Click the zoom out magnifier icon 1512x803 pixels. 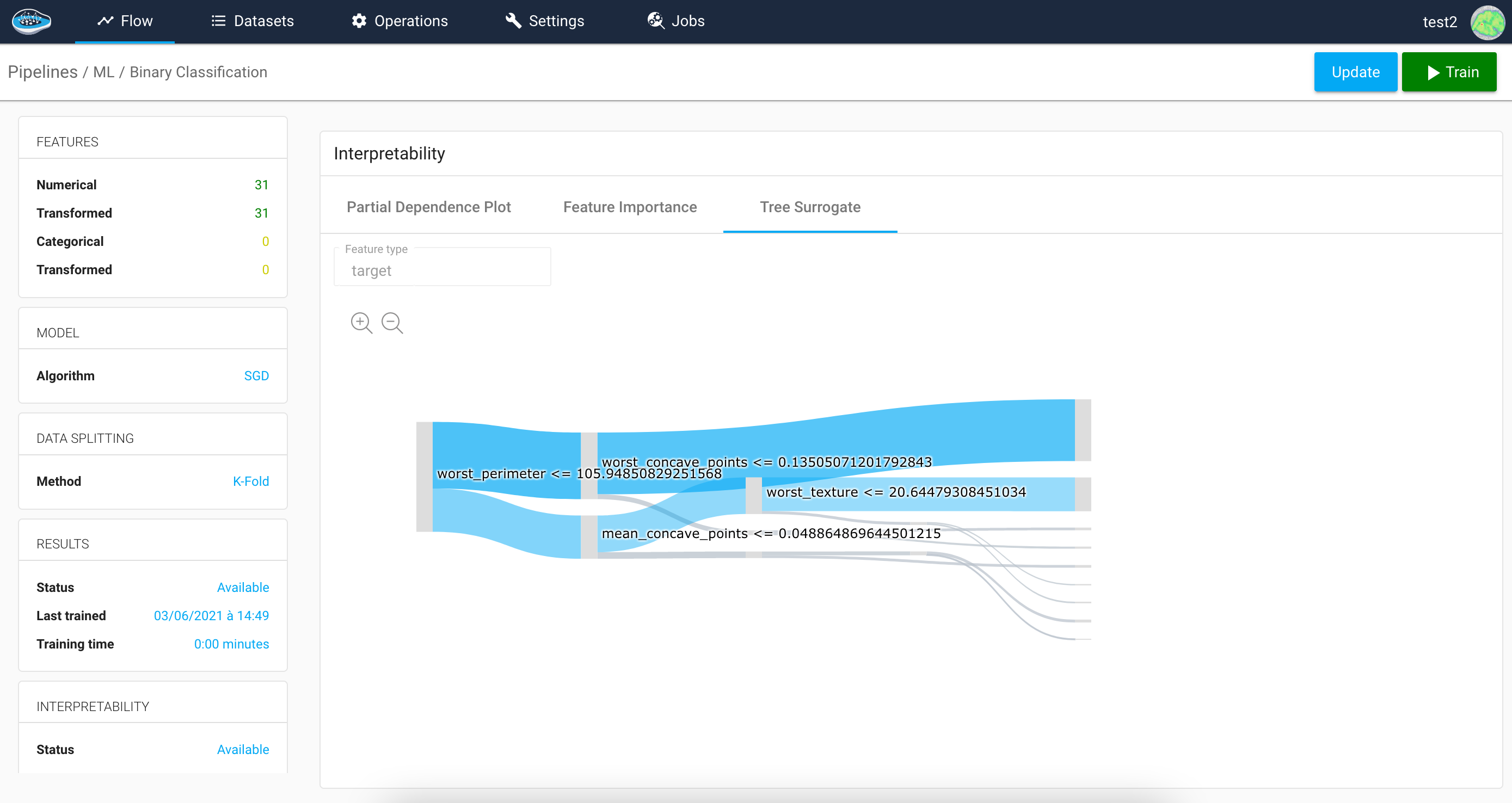point(391,323)
